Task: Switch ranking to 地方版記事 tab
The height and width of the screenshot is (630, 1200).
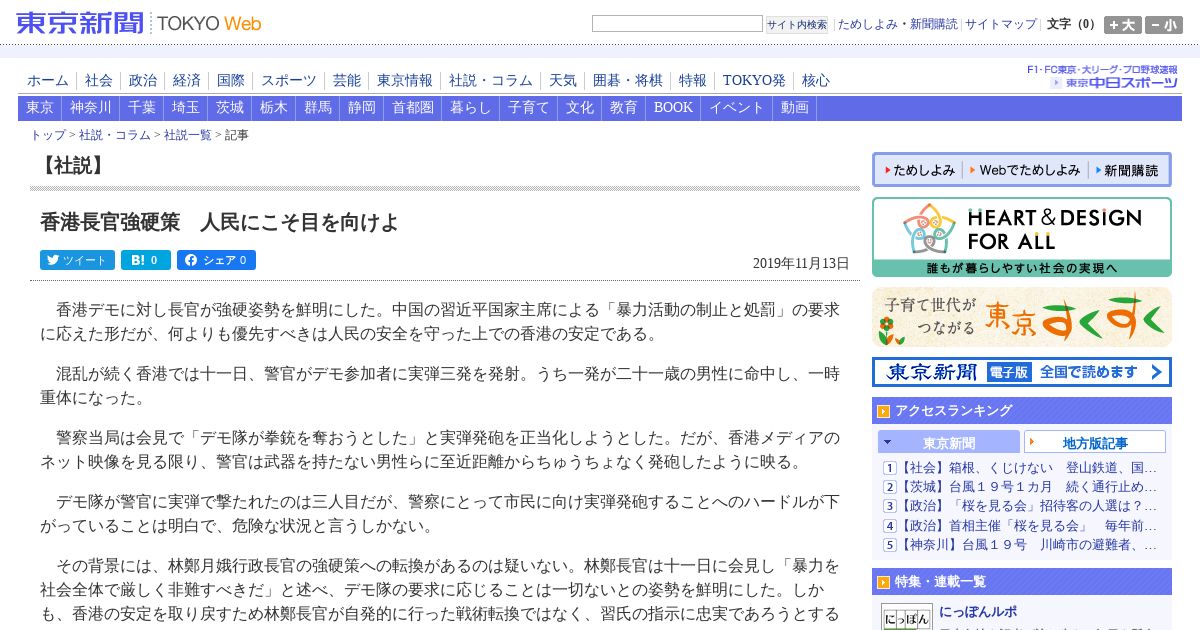Action: click(x=1095, y=442)
